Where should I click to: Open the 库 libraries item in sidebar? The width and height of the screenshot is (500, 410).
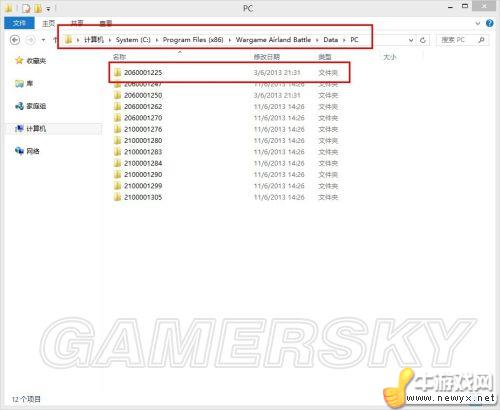24,83
